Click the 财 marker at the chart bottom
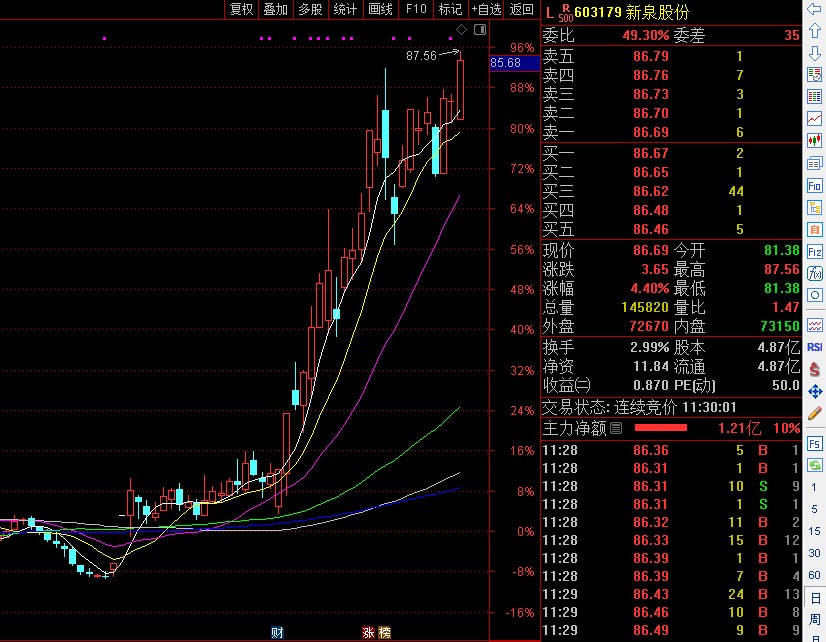826x642 pixels. coord(278,633)
